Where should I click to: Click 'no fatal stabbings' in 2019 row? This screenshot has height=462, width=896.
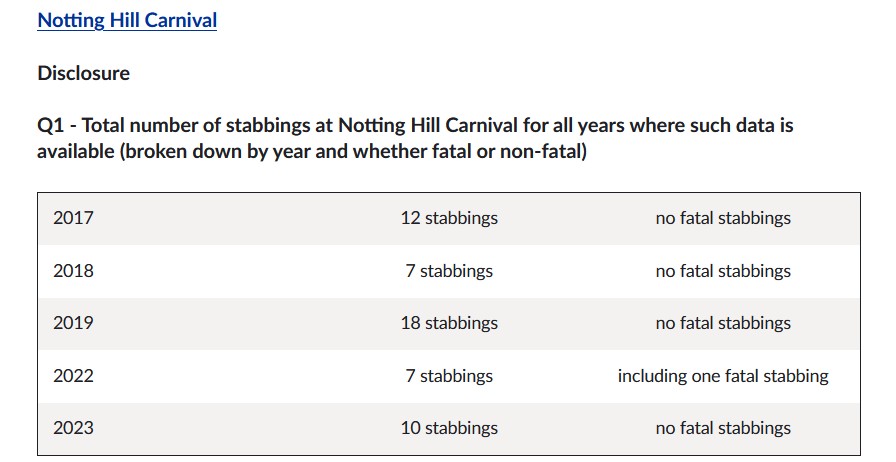tap(723, 323)
